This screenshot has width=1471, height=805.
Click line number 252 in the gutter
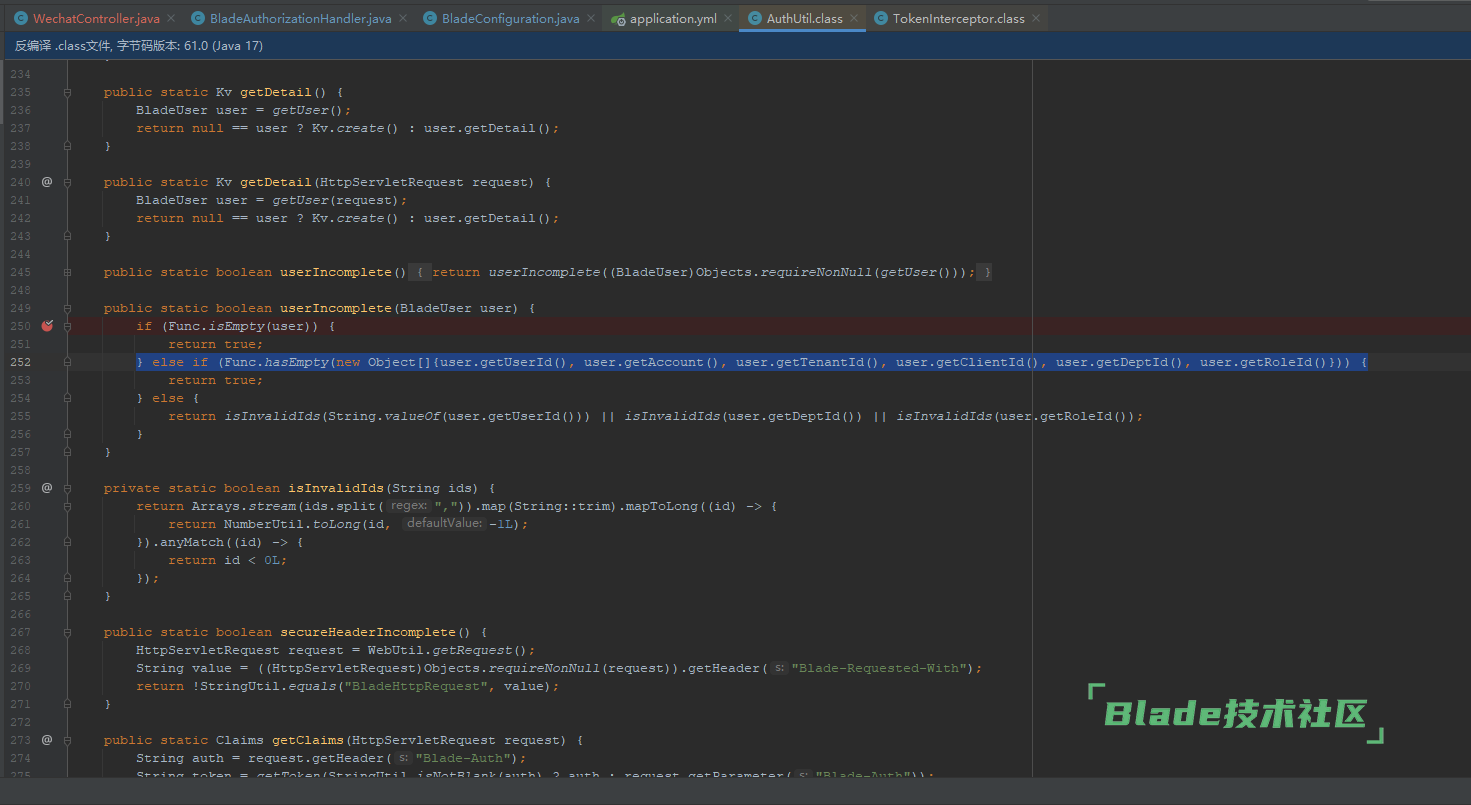pyautogui.click(x=20, y=362)
